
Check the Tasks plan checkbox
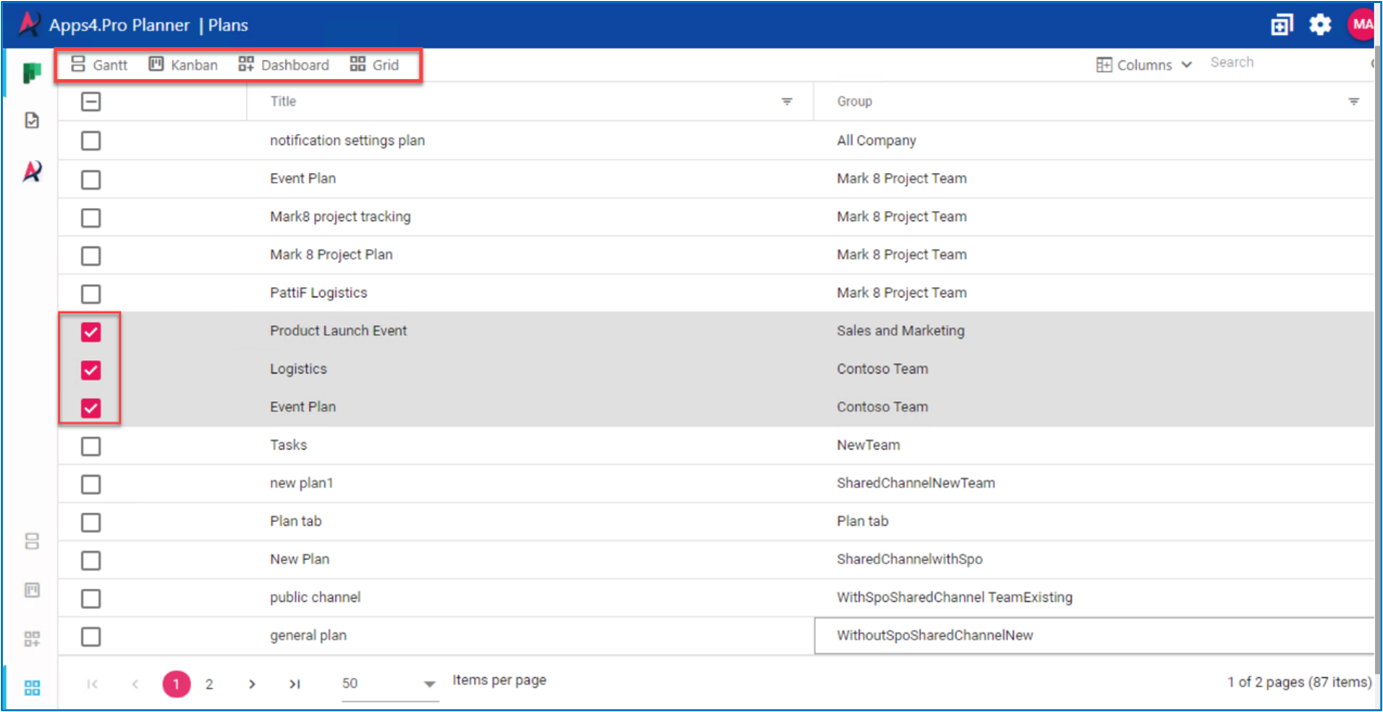(90, 446)
